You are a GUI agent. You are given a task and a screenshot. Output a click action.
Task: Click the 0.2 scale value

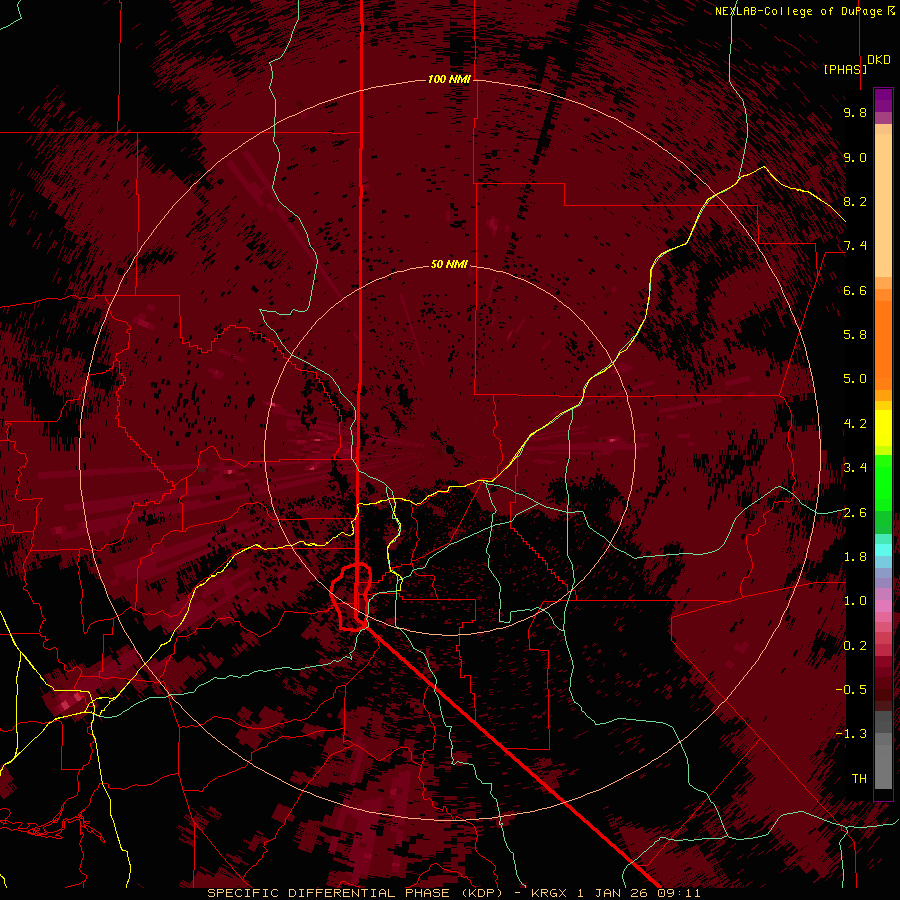point(855,646)
